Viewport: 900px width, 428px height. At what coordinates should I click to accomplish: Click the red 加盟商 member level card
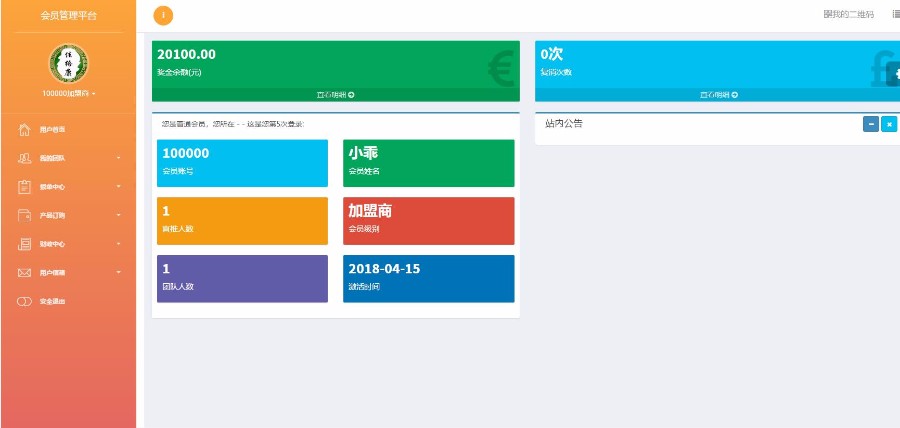[429, 221]
